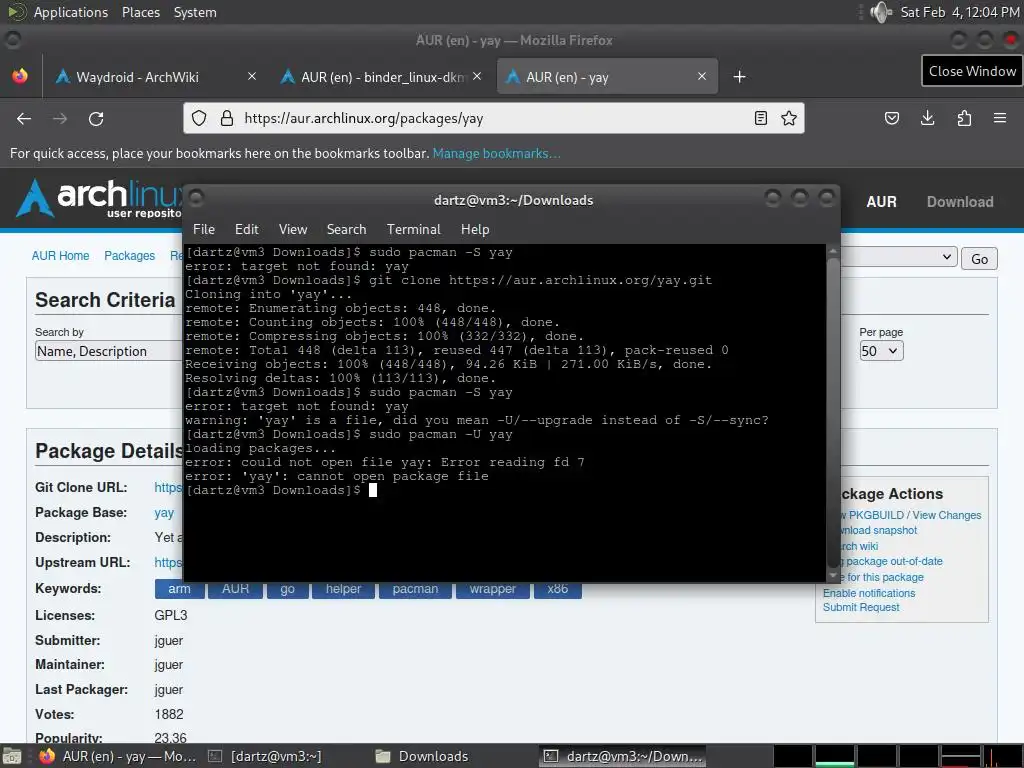Open the Applications panel menu
The width and height of the screenshot is (1024, 768).
(x=71, y=12)
